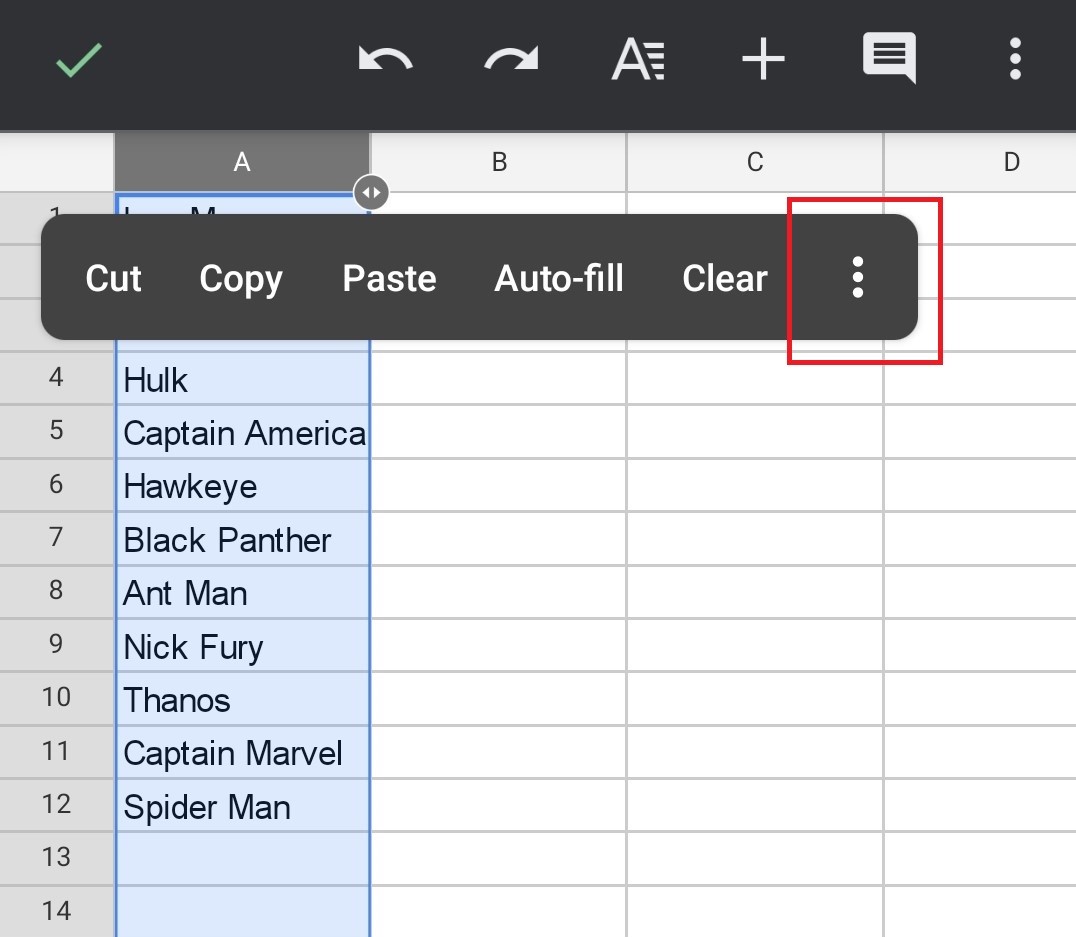Image resolution: width=1076 pixels, height=937 pixels.
Task: Select column A header
Action: [x=242, y=162]
